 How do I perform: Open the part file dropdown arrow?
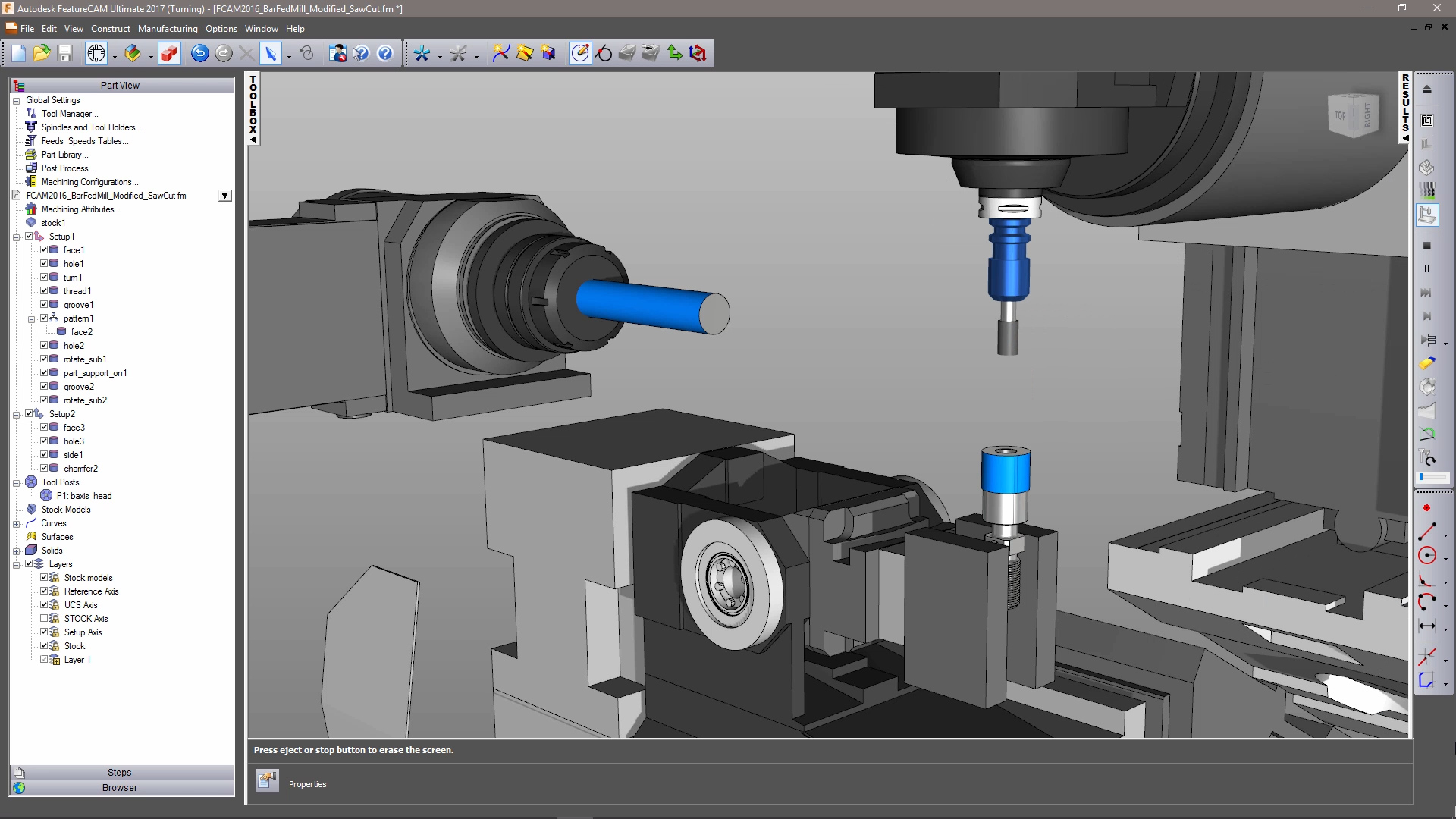[224, 196]
